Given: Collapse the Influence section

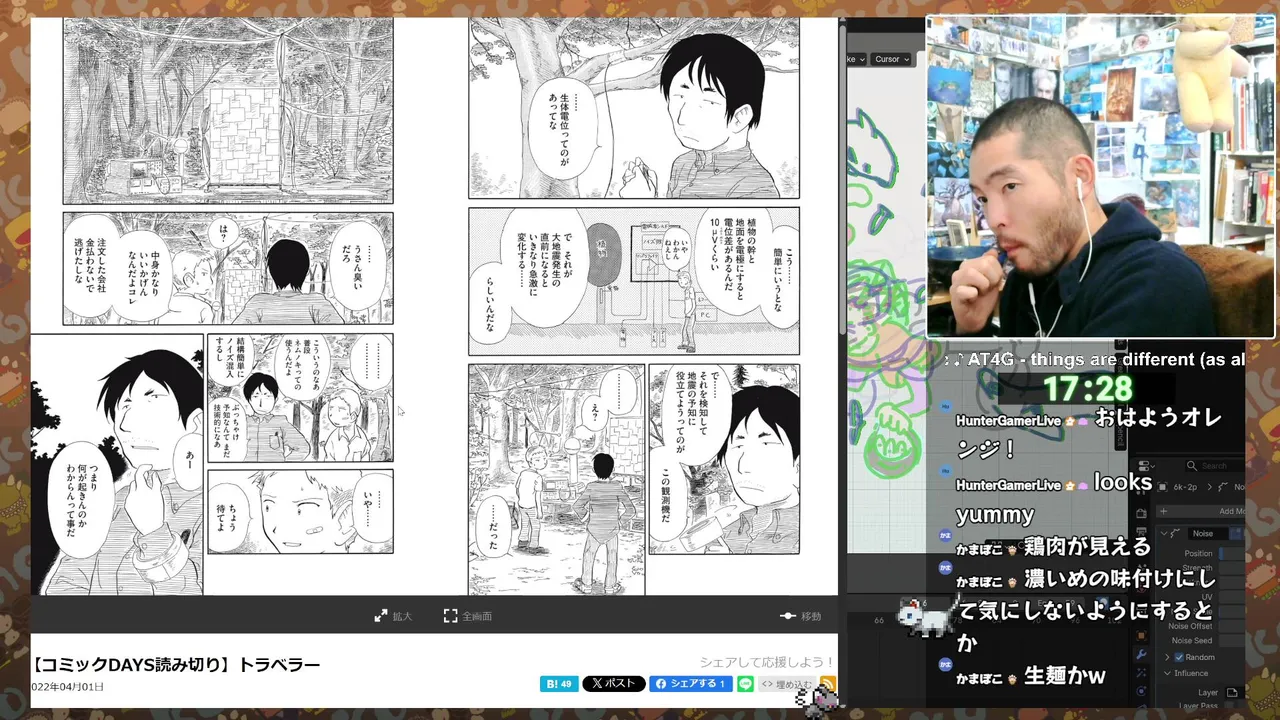Looking at the screenshot, I should tap(1167, 673).
